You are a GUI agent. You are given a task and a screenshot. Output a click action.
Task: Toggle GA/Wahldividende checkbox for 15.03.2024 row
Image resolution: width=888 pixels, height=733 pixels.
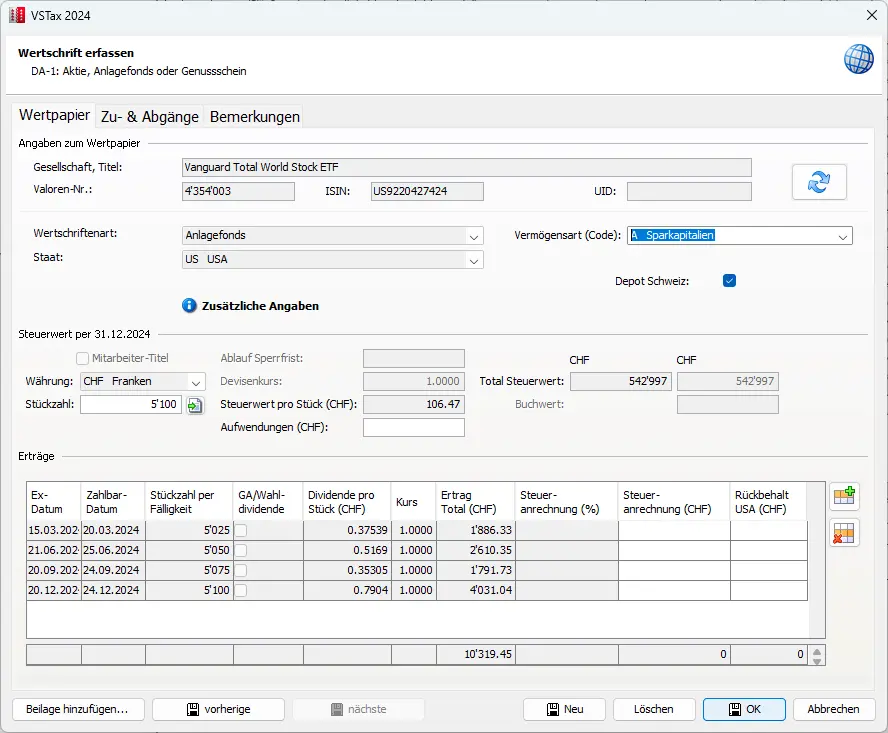tap(241, 531)
